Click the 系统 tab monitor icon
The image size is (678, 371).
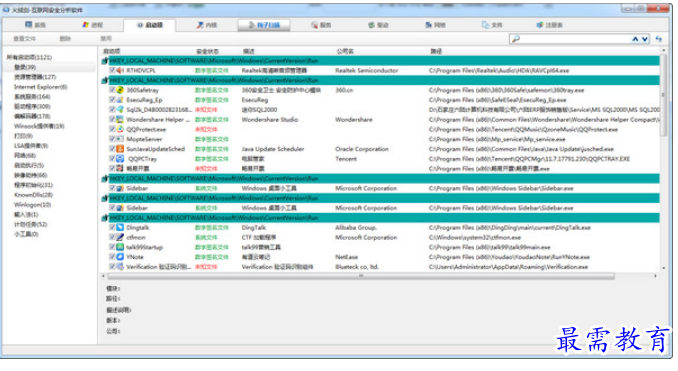tap(29, 25)
